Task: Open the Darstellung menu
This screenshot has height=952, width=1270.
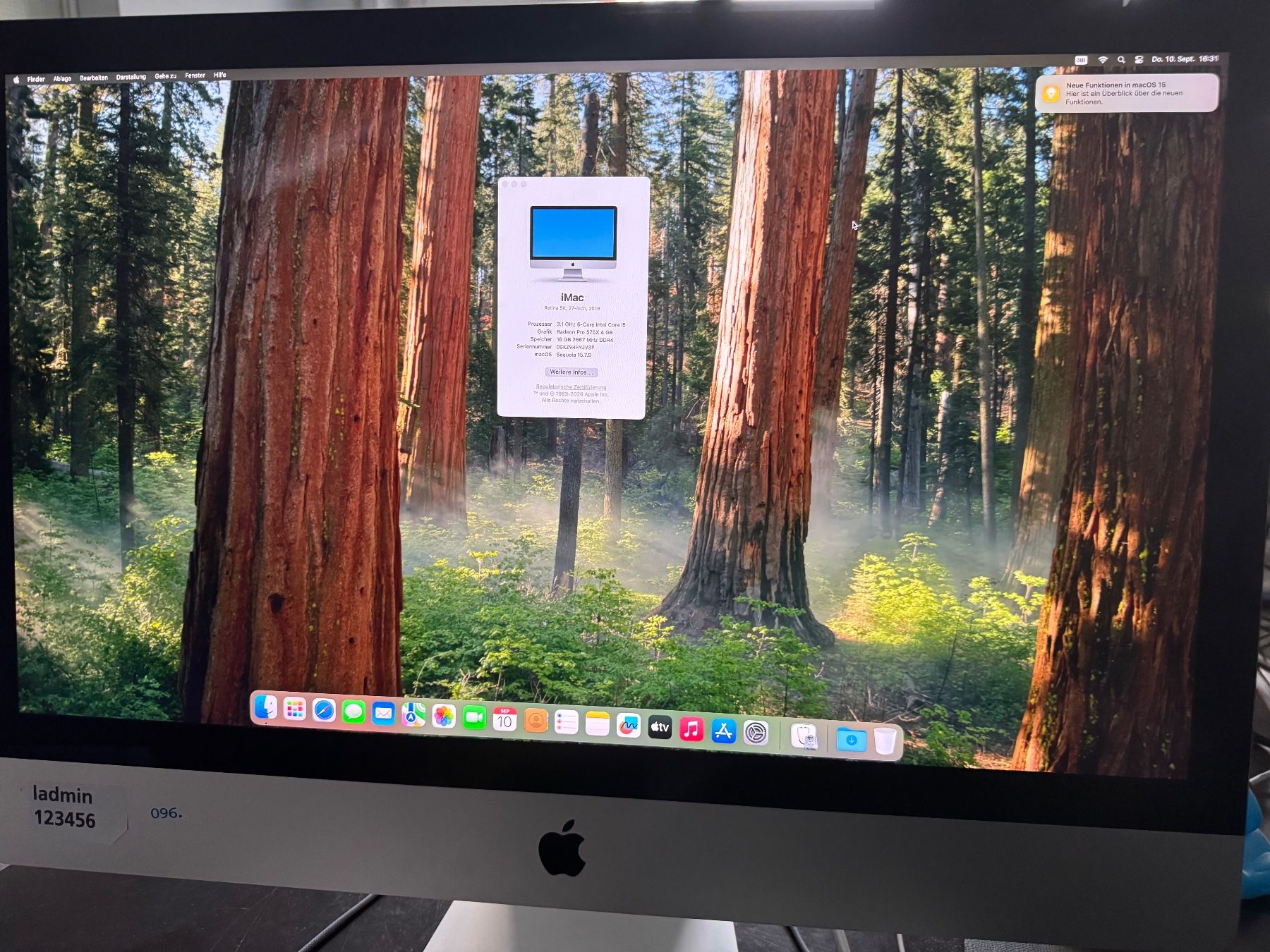Action: point(131,78)
